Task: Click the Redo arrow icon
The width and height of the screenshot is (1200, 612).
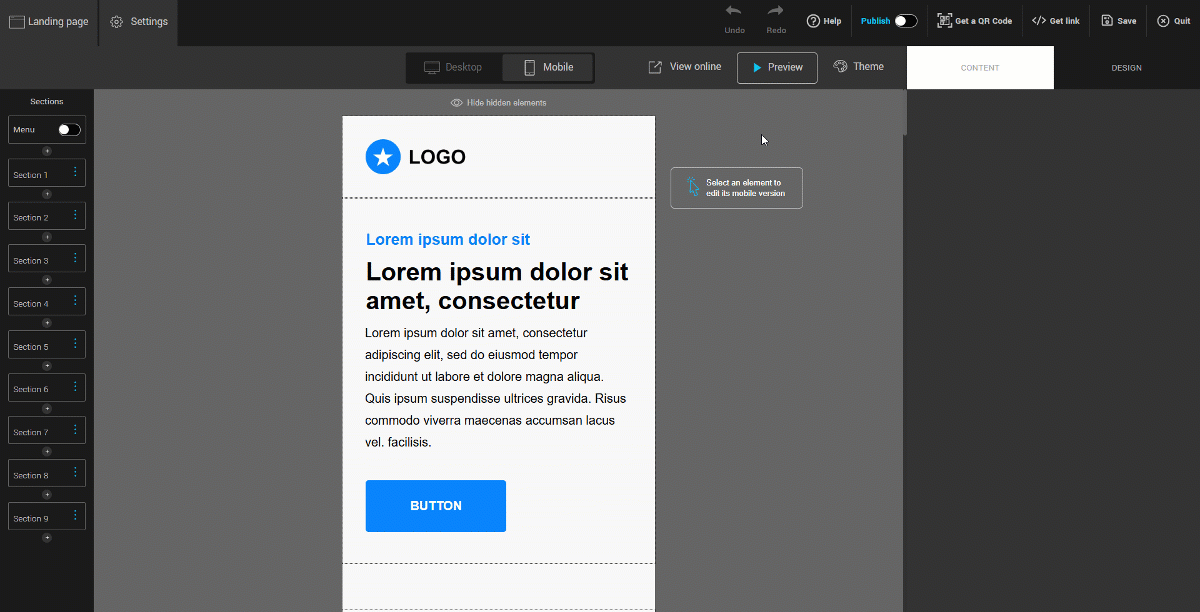Action: 776,11
